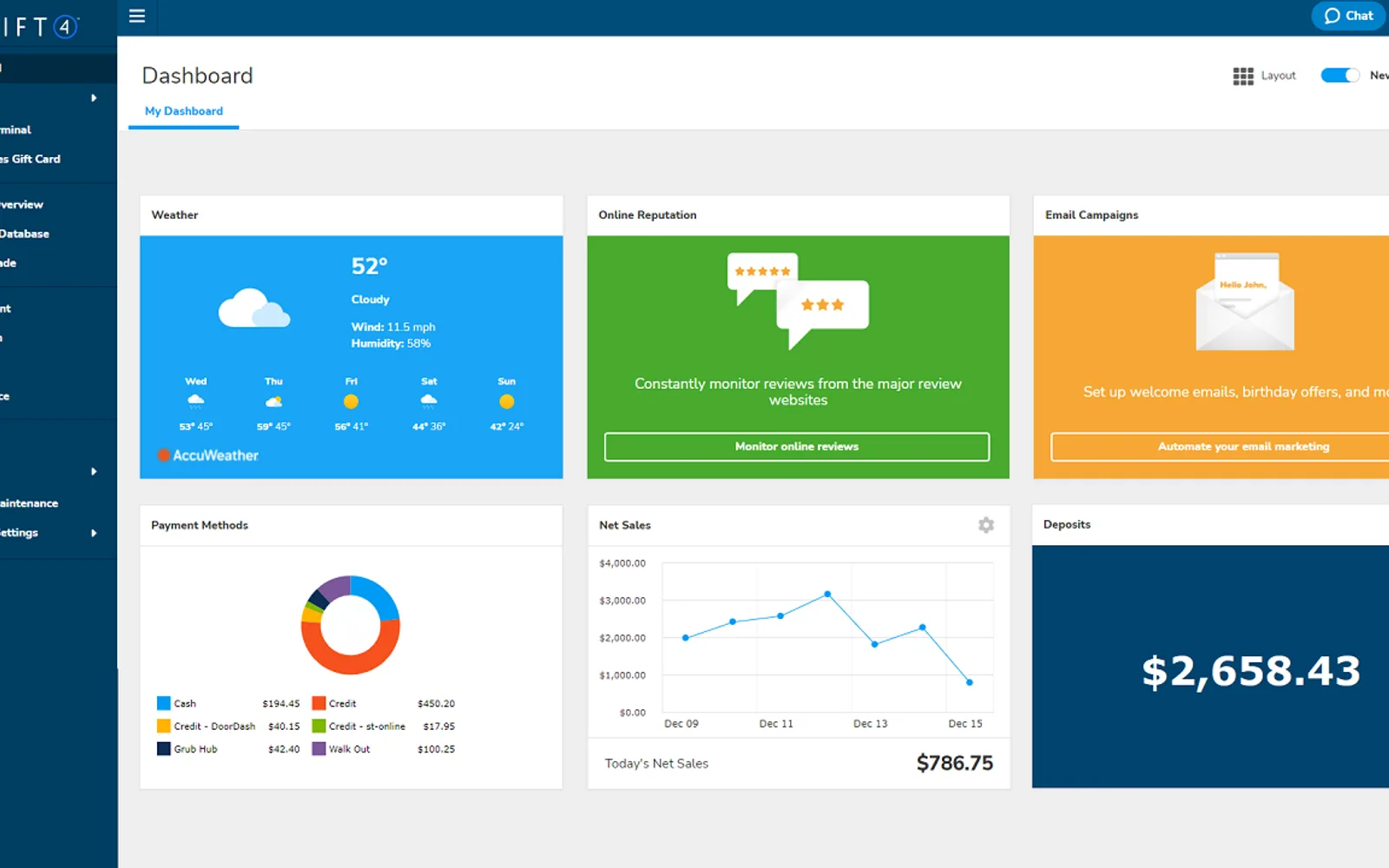The image size is (1389, 868).
Task: Click the Dec 13 axis label
Action: 871,724
